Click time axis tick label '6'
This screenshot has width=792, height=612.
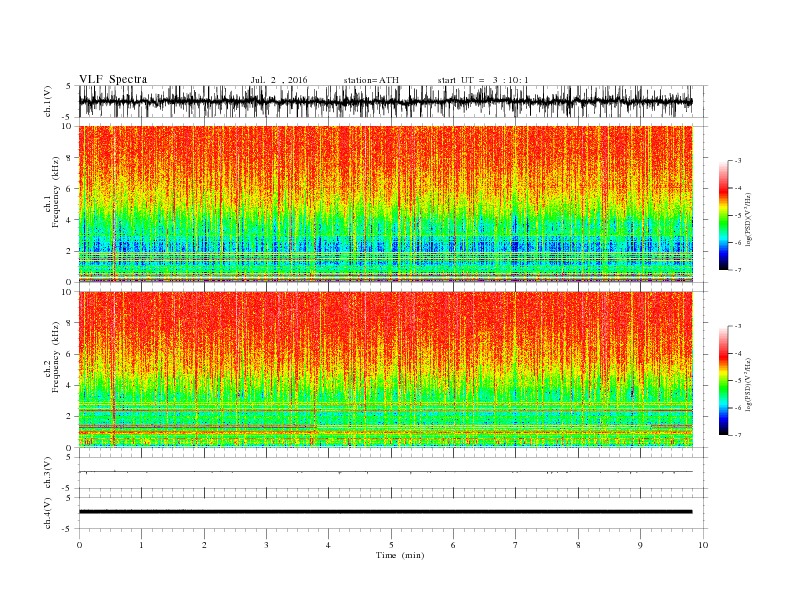453,545
